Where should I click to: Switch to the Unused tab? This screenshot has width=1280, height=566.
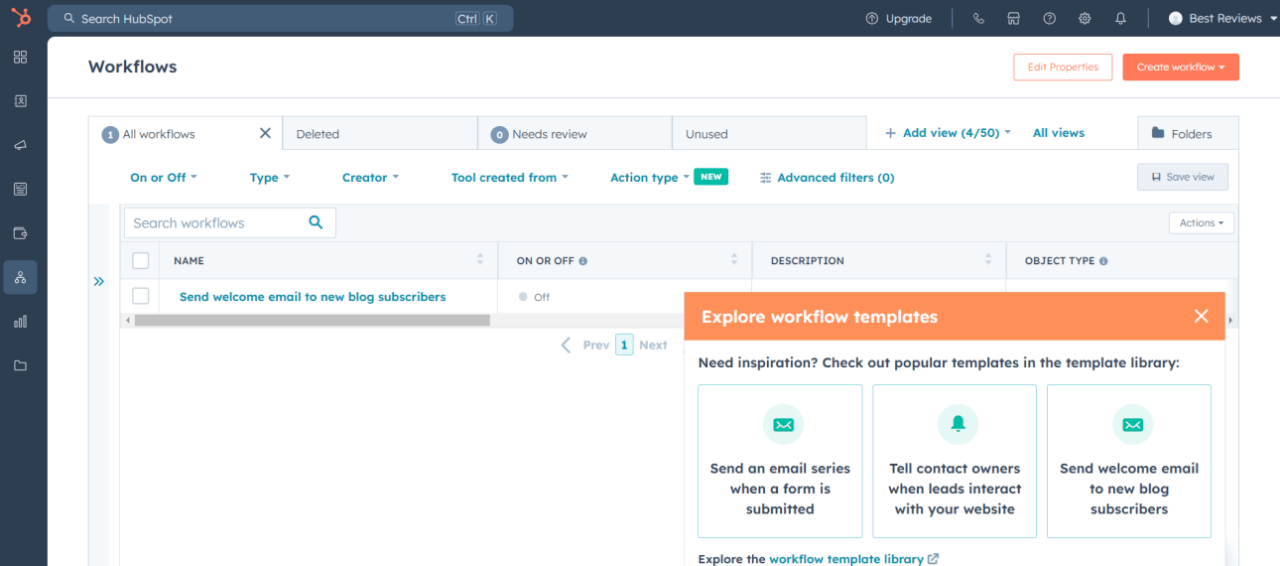[768, 133]
